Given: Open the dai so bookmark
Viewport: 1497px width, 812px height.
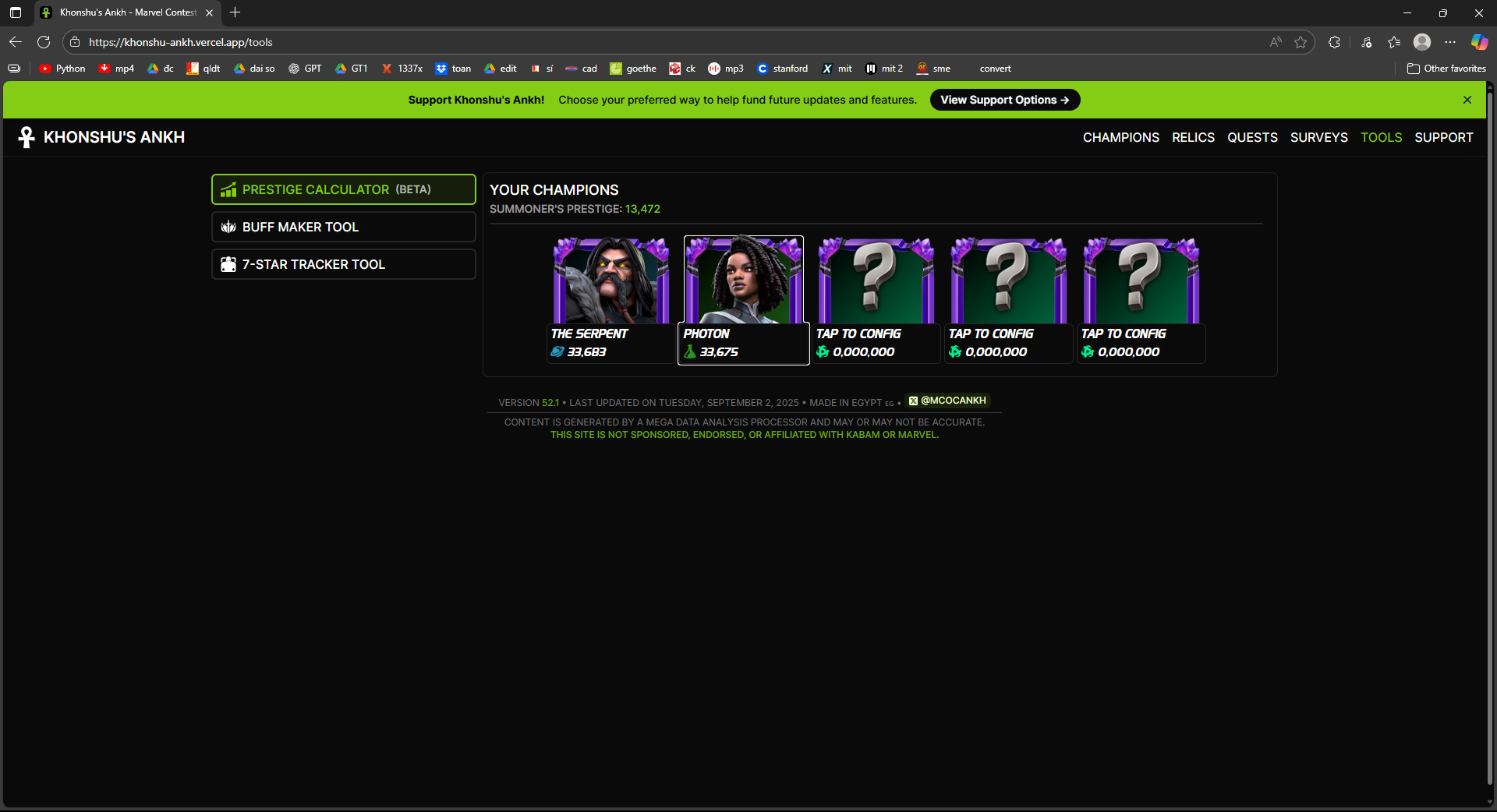Looking at the screenshot, I should point(254,69).
